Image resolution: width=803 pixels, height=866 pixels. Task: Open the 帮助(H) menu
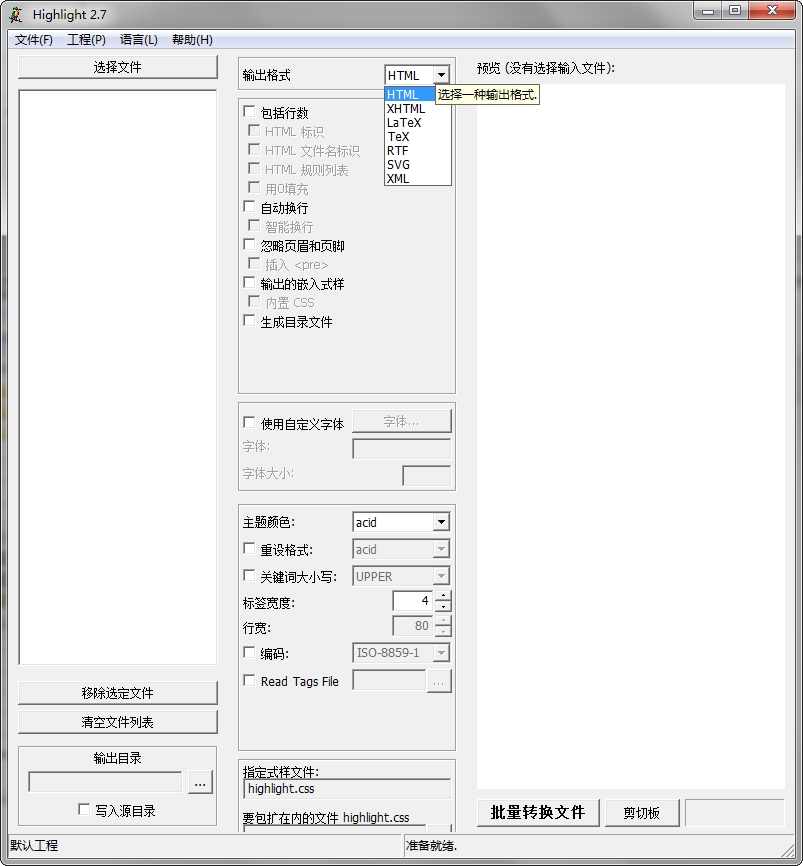190,40
